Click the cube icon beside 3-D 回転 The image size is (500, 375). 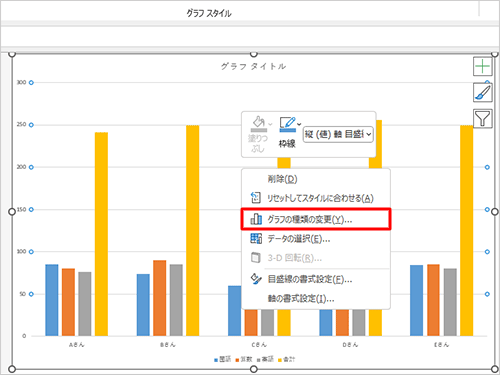click(256, 258)
